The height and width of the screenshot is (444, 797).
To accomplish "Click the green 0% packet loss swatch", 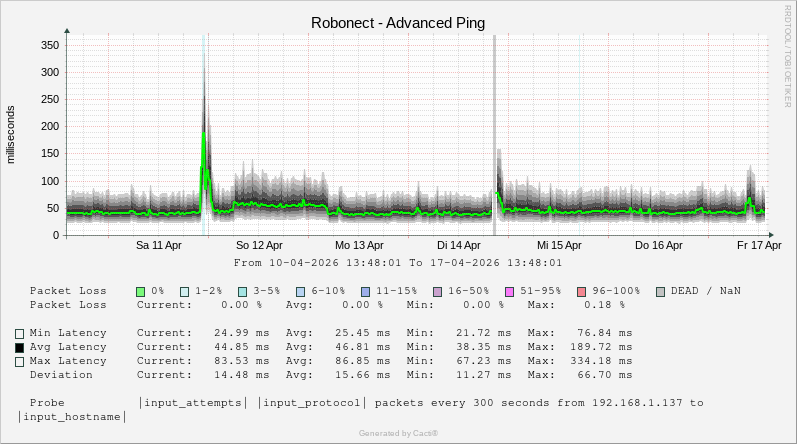I will [x=141, y=291].
